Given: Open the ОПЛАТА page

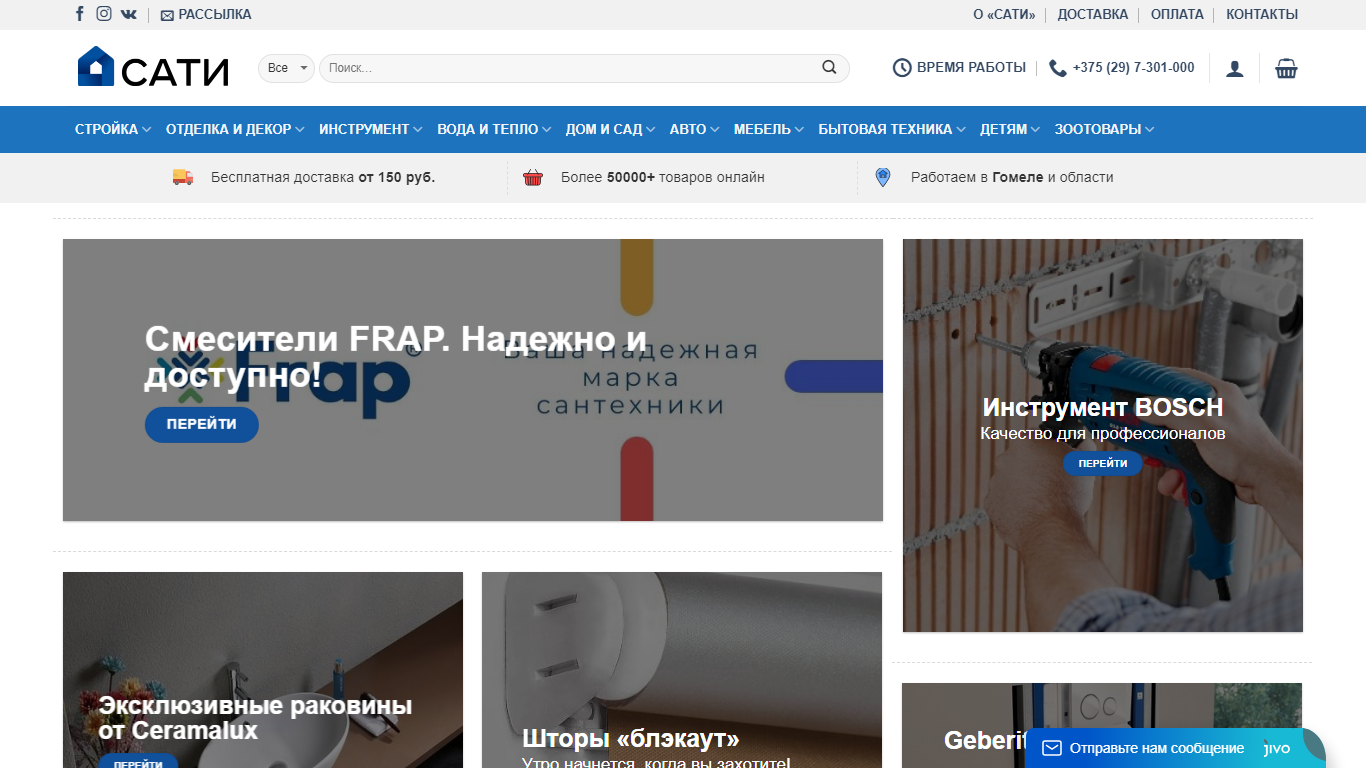Looking at the screenshot, I should click(1177, 14).
